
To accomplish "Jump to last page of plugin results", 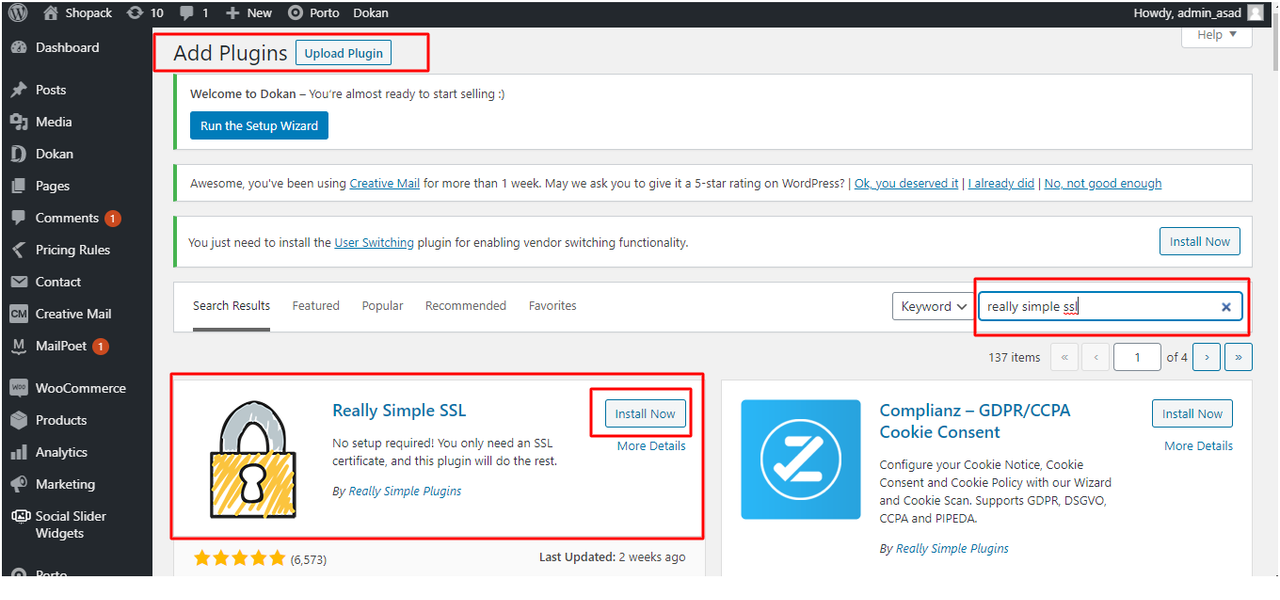I will (1239, 357).
